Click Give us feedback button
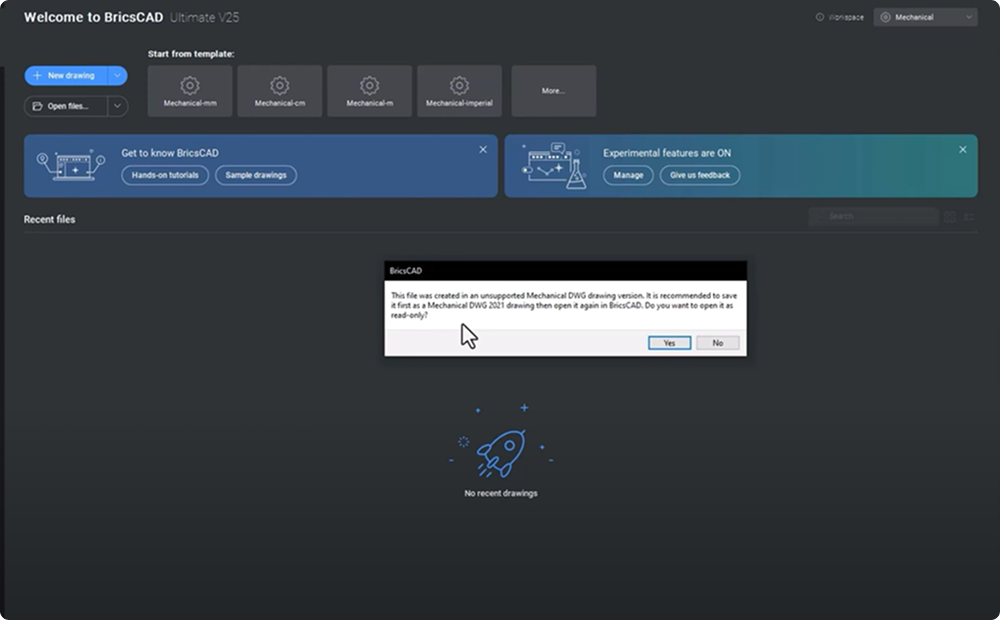The image size is (1000, 620). pyautogui.click(x=700, y=175)
